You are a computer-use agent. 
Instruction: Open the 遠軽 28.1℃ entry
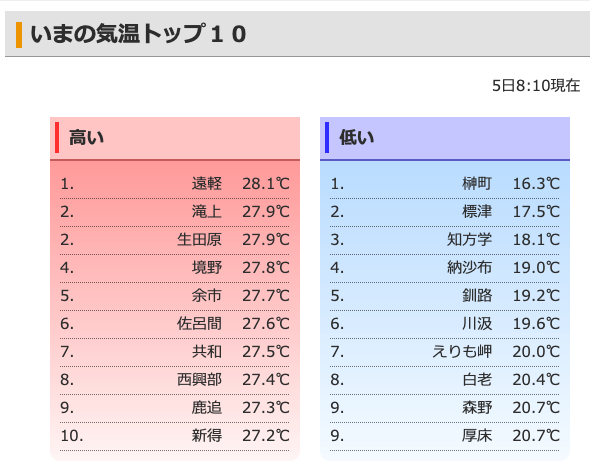[175, 184]
